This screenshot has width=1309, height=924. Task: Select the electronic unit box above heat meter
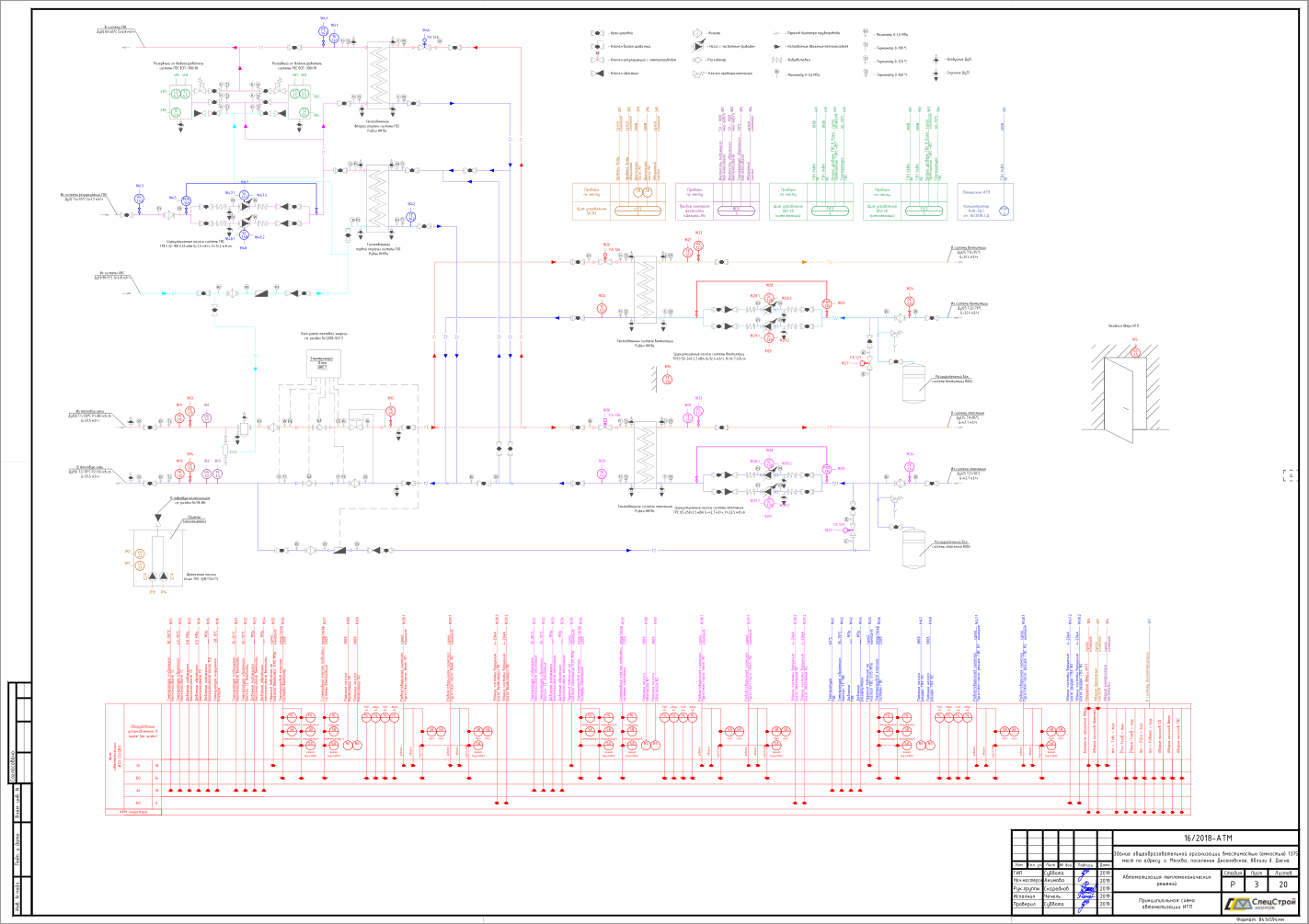(322, 362)
